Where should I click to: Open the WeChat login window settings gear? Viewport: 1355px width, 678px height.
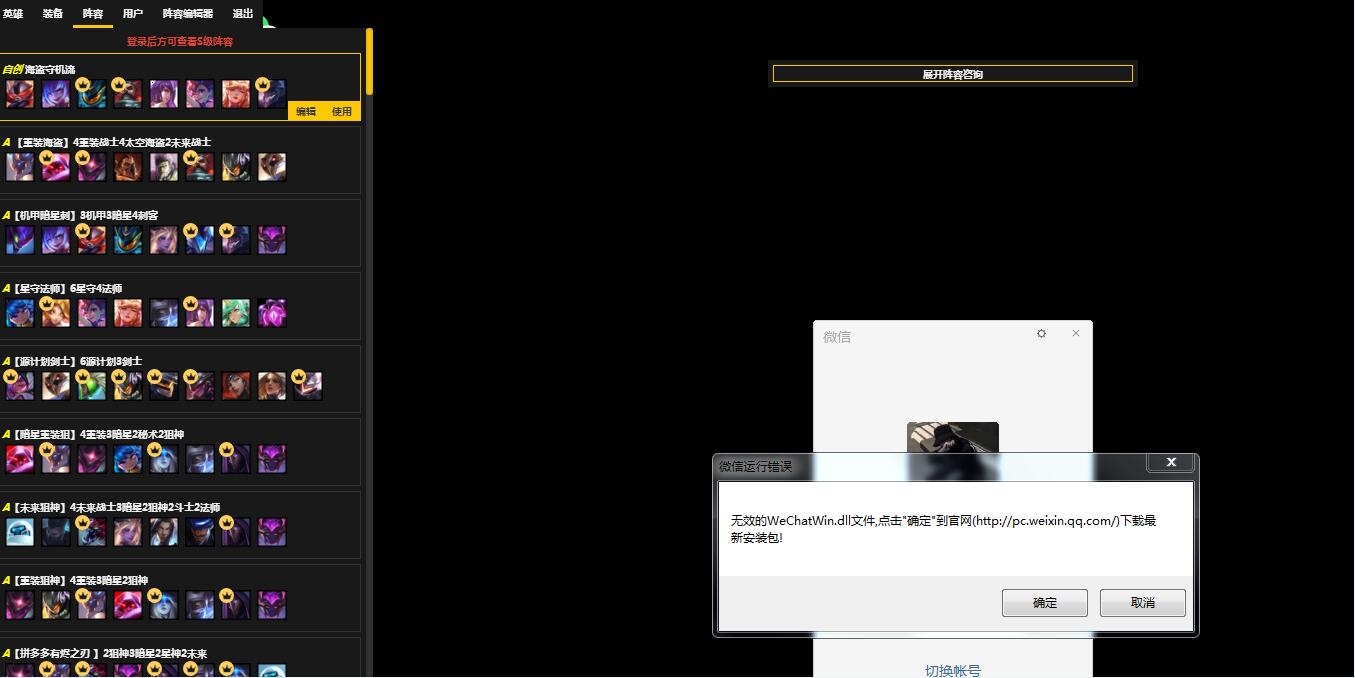tap(1041, 334)
